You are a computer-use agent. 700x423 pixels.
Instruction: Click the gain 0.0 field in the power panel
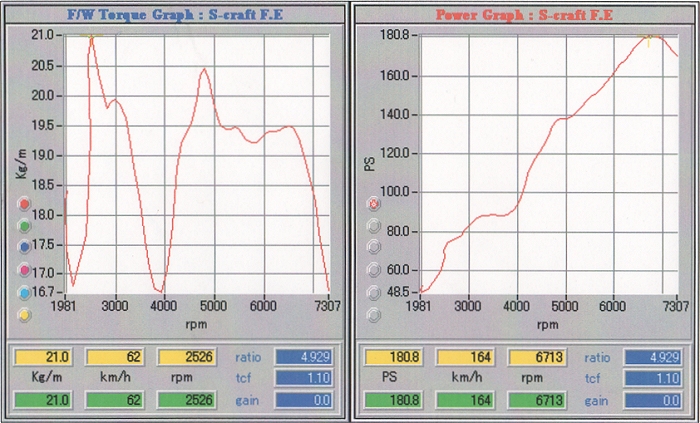click(654, 399)
